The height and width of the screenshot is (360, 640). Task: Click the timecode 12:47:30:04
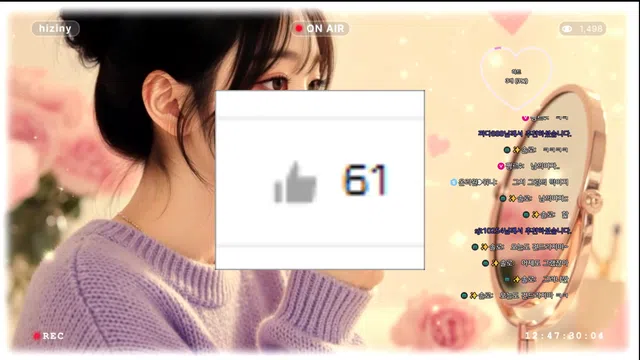(564, 336)
